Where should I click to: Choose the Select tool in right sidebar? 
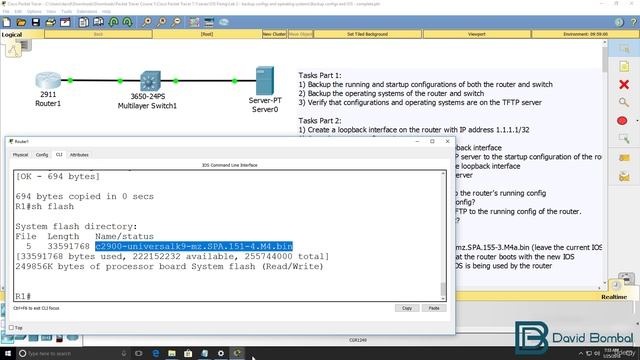pos(624,49)
